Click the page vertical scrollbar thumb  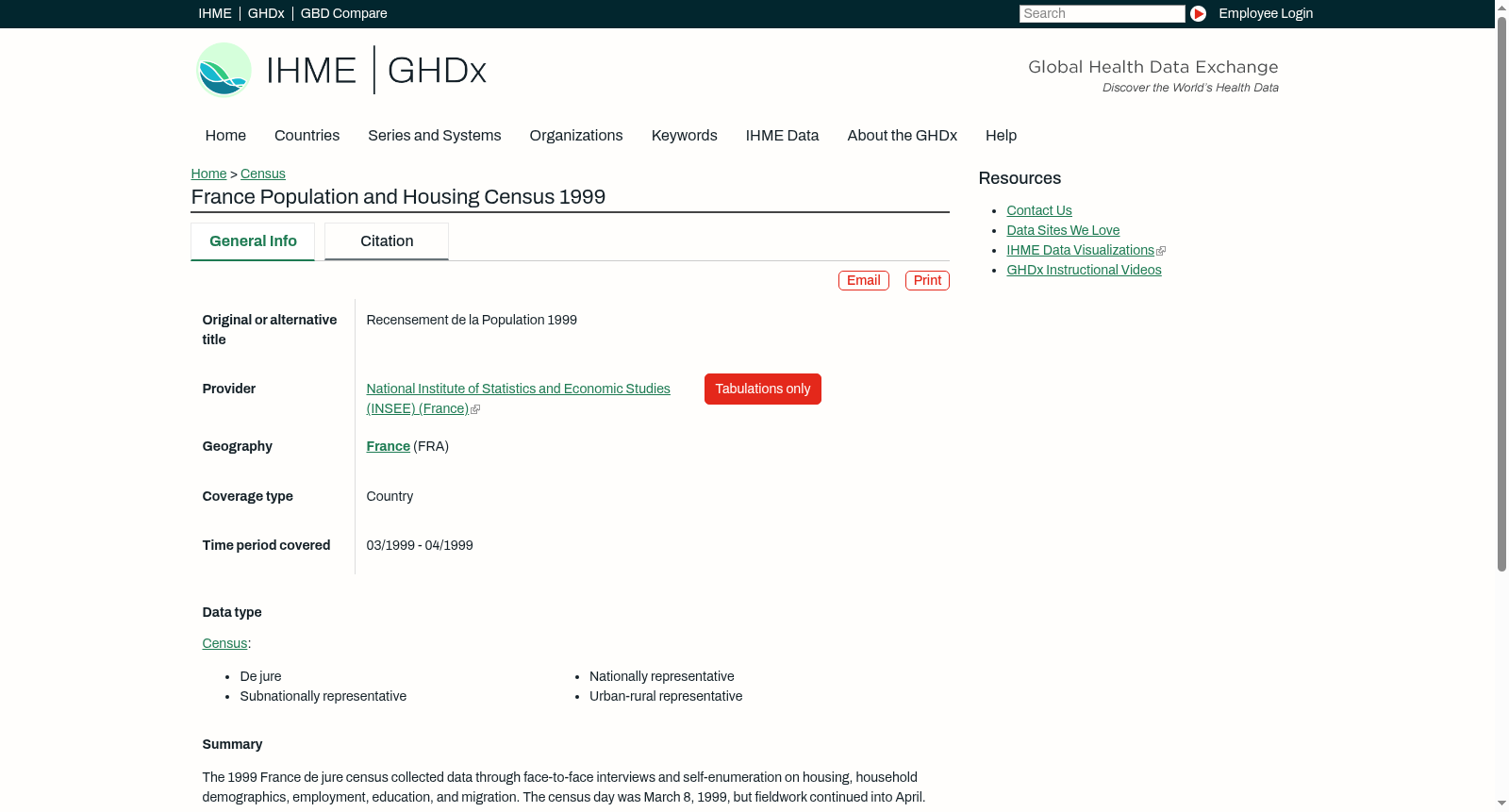click(1501, 292)
